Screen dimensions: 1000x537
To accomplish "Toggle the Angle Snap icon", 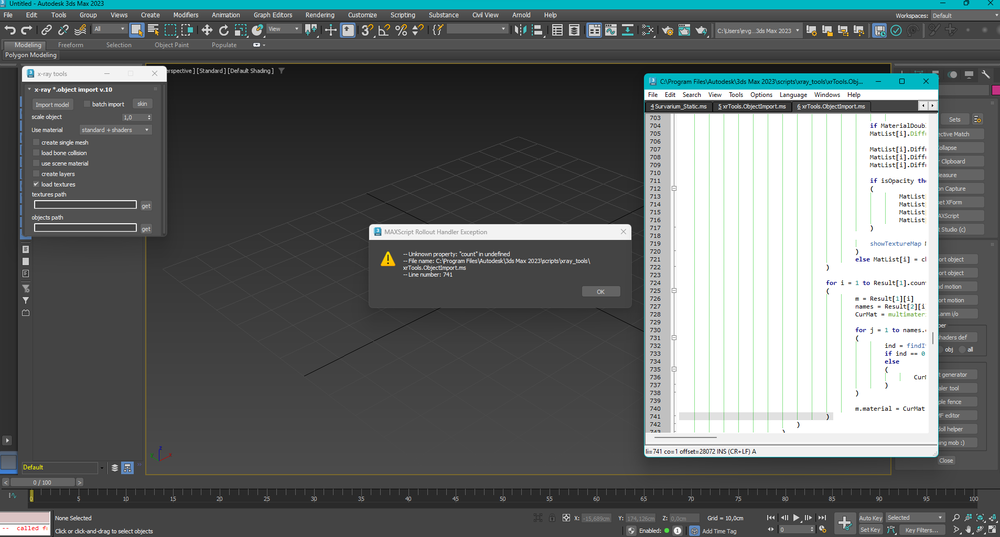I will 385,30.
